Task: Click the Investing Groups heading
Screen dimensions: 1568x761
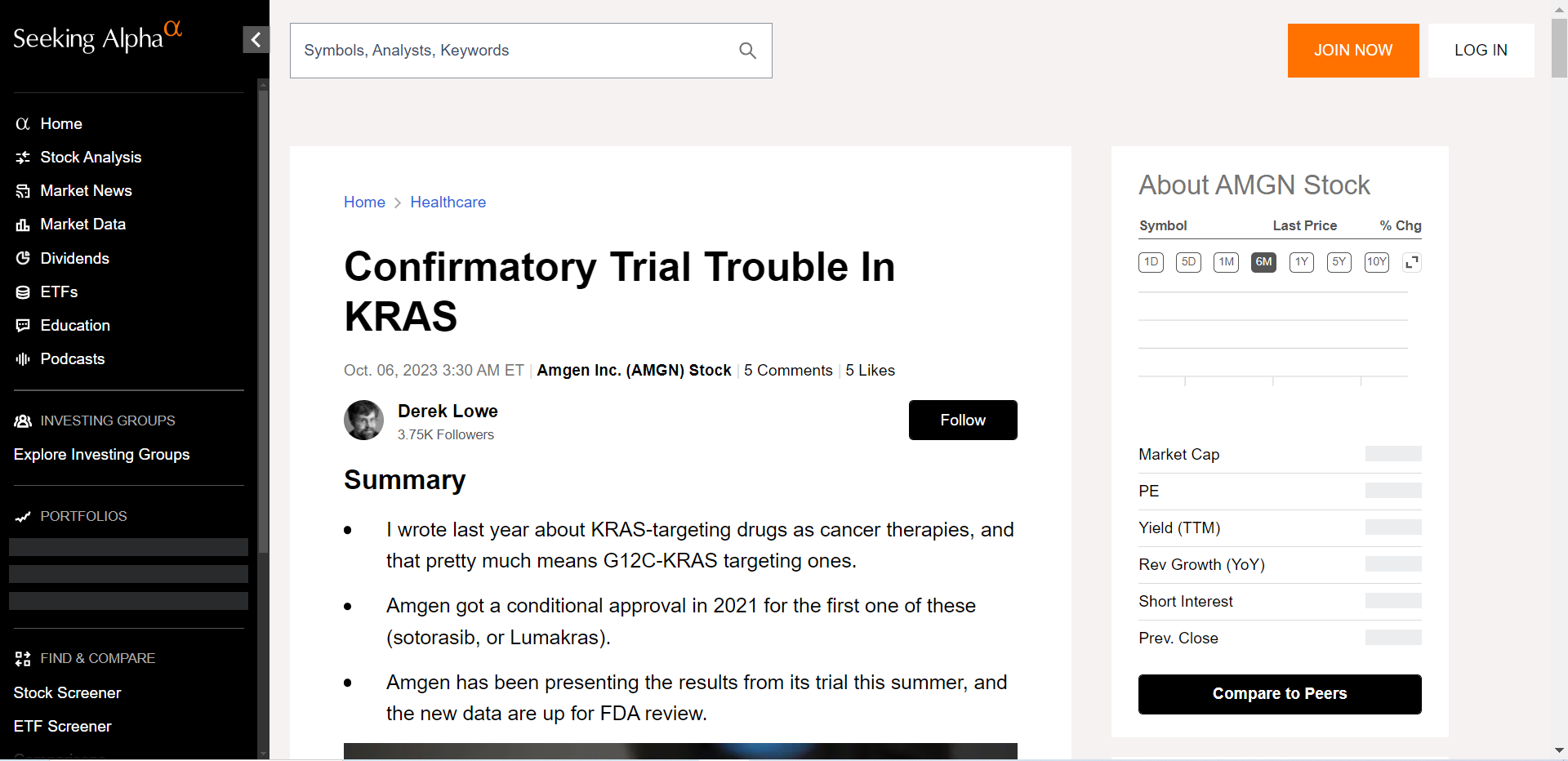Action: [108, 421]
